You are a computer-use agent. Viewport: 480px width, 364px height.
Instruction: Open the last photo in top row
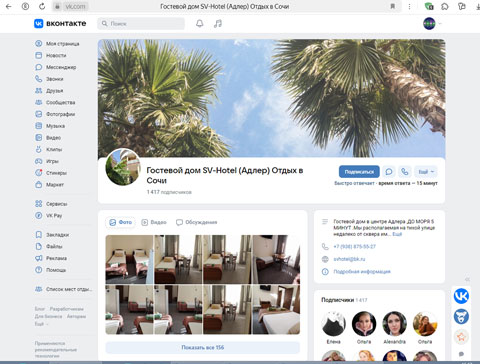(276, 259)
